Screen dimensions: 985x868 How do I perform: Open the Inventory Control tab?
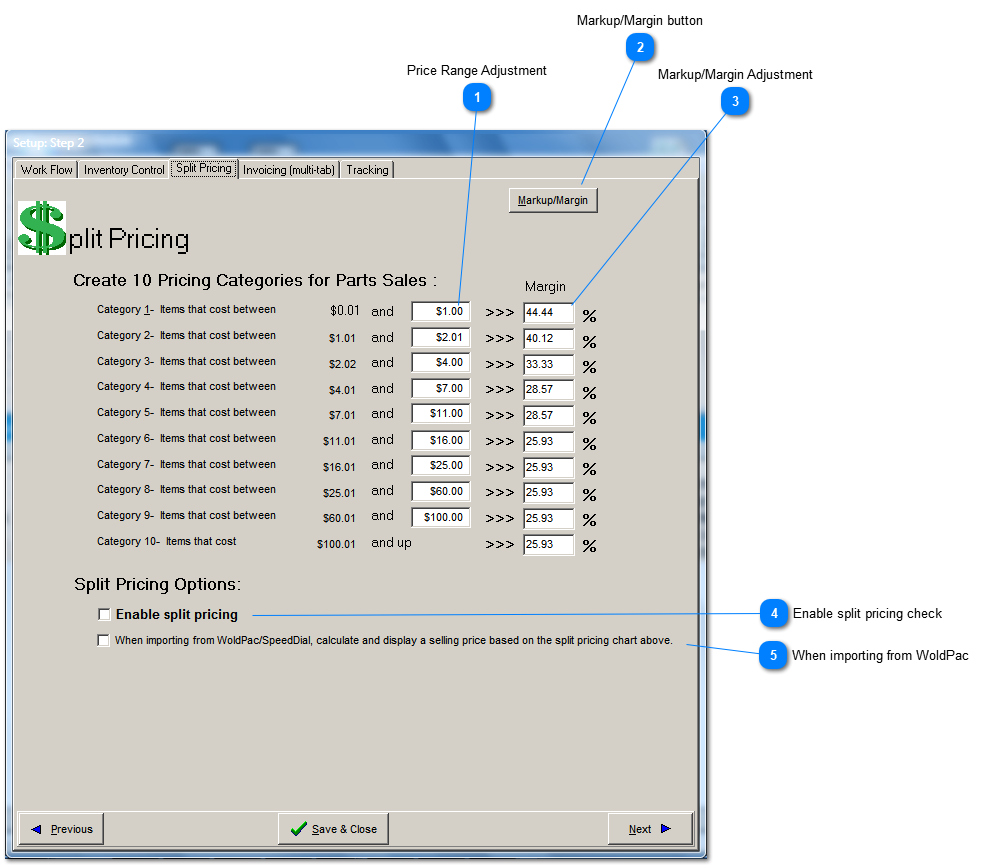point(124,170)
